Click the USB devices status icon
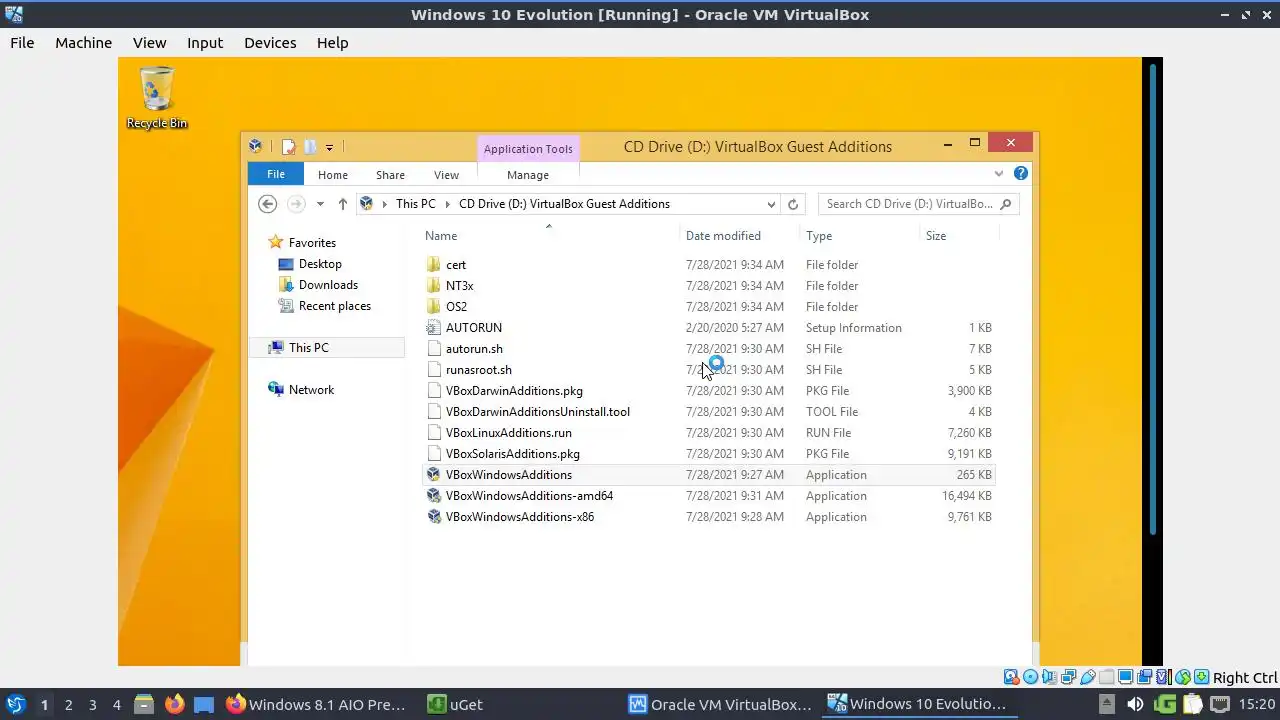1280x720 pixels. point(1087,677)
